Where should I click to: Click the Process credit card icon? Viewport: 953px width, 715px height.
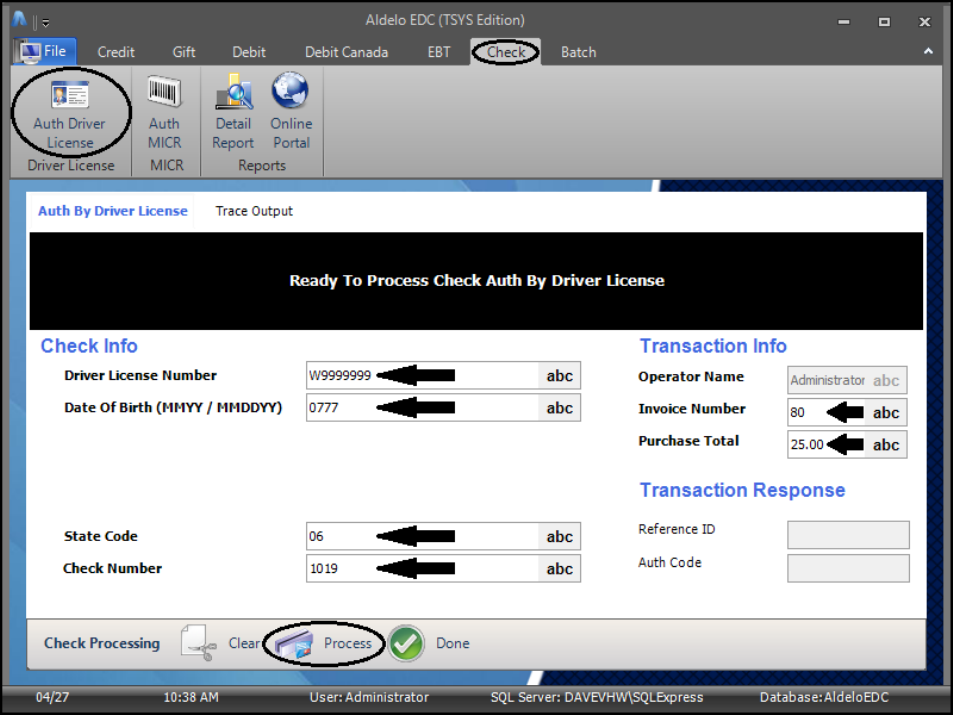coord(294,644)
